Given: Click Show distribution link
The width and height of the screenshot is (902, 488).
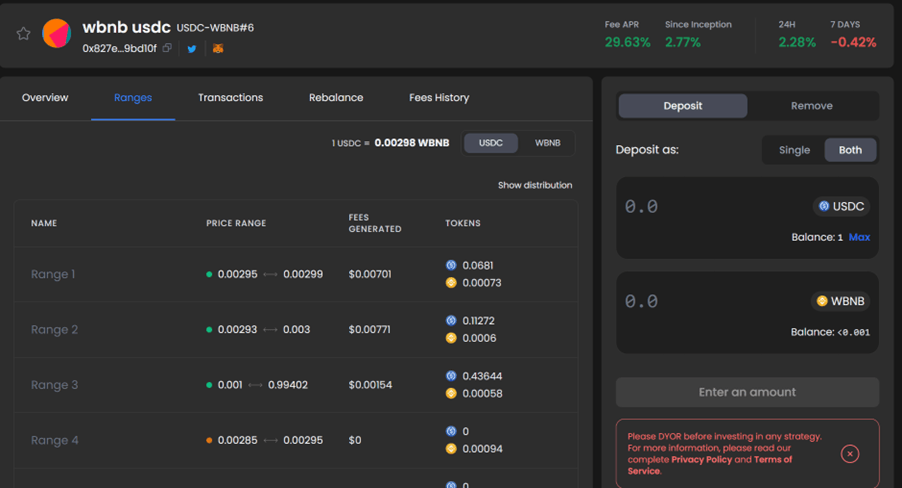Looking at the screenshot, I should point(535,185).
